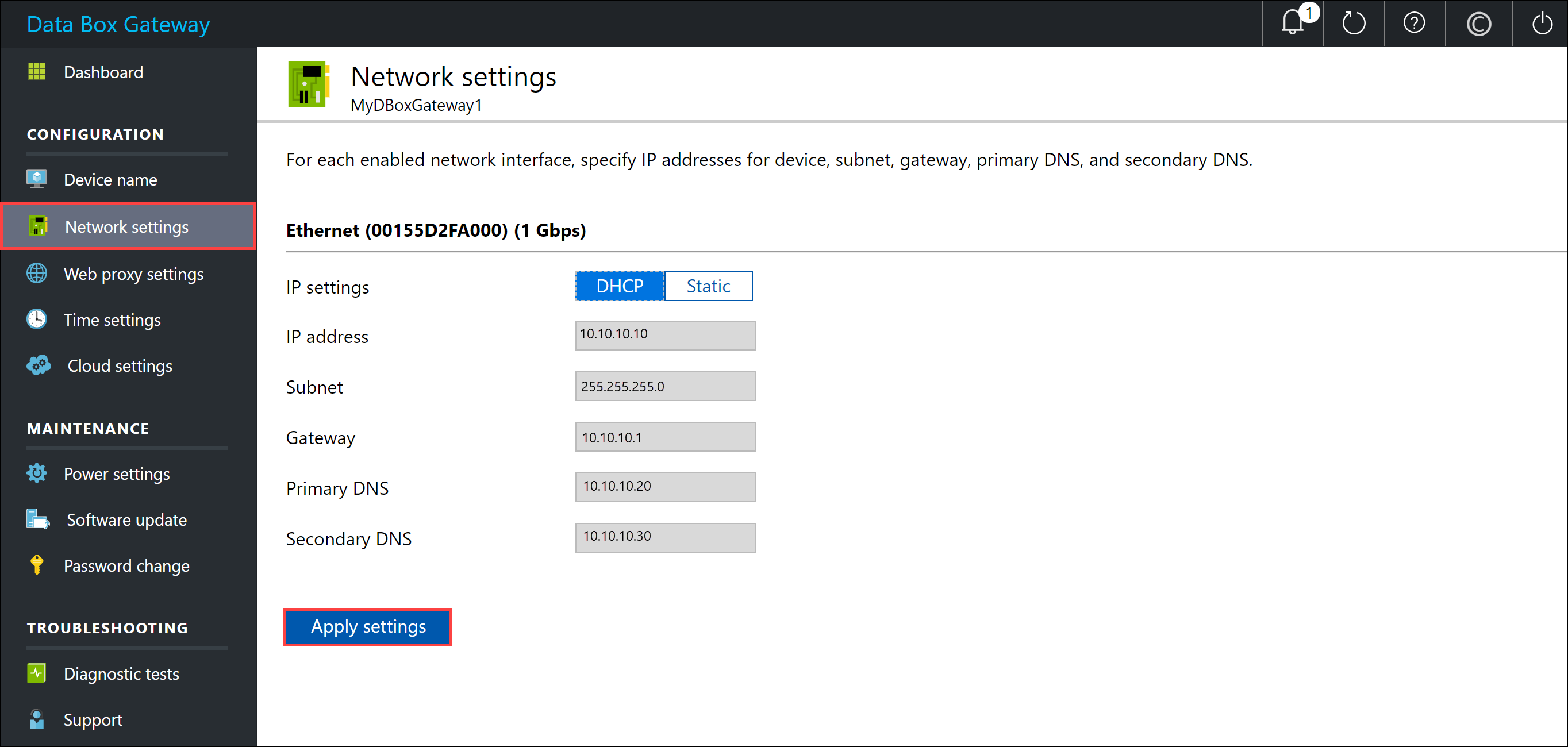The width and height of the screenshot is (1568, 747).
Task: Click the IP address input field
Action: 664,334
